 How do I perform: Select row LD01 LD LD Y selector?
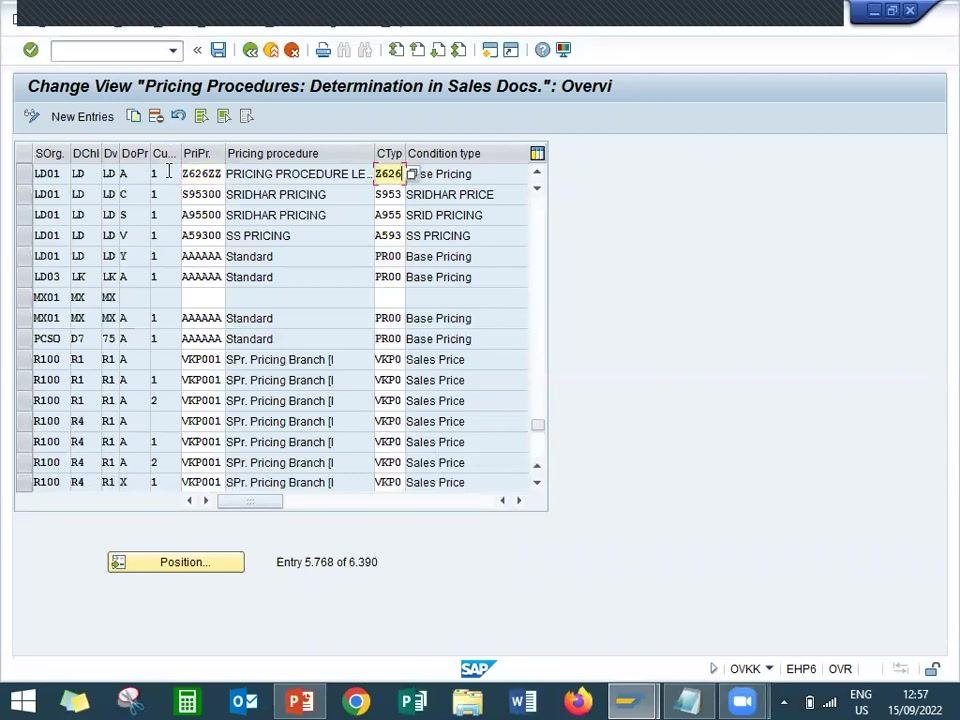pyautogui.click(x=24, y=257)
